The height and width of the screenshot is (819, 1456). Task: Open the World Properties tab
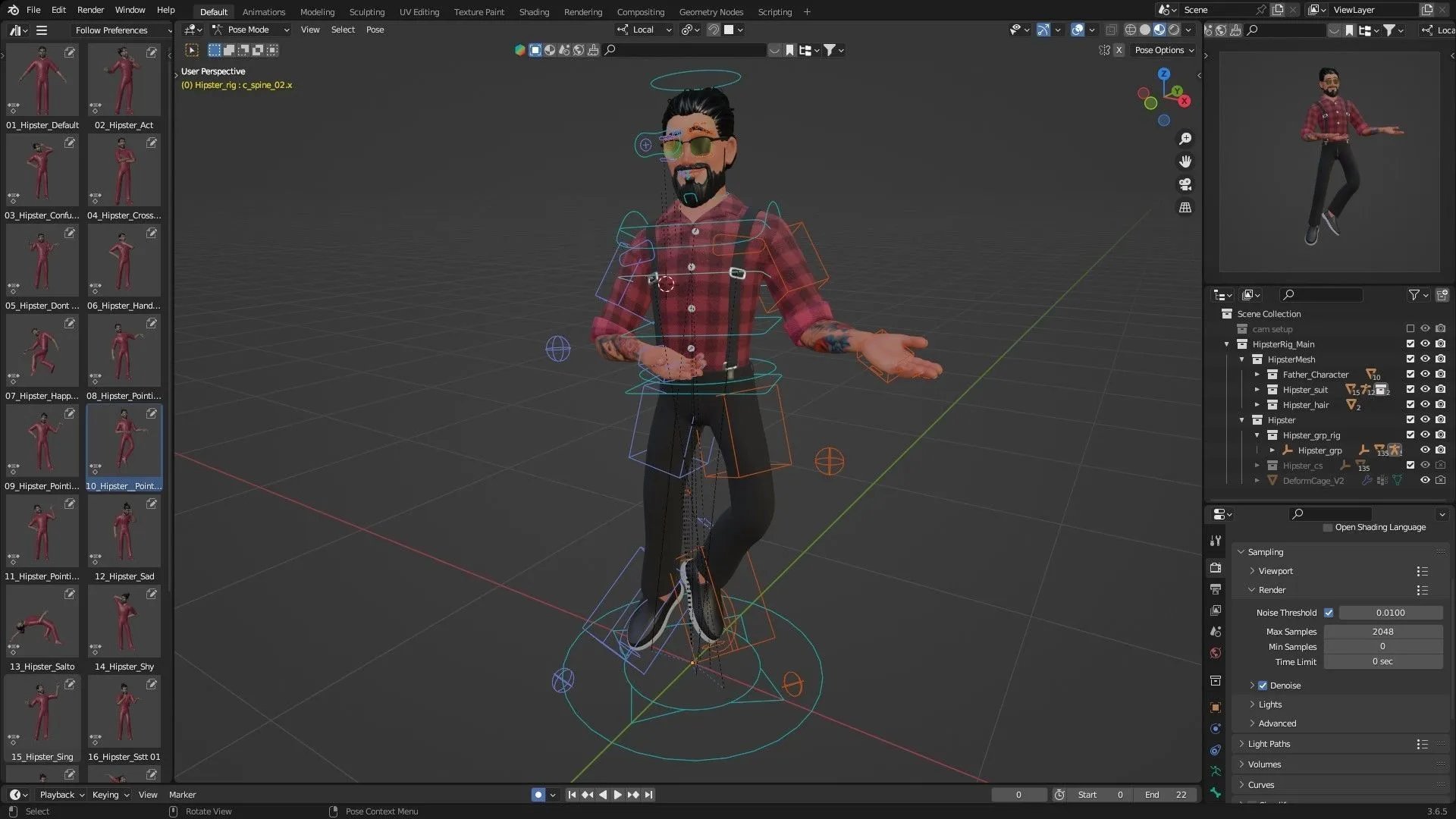(1216, 653)
